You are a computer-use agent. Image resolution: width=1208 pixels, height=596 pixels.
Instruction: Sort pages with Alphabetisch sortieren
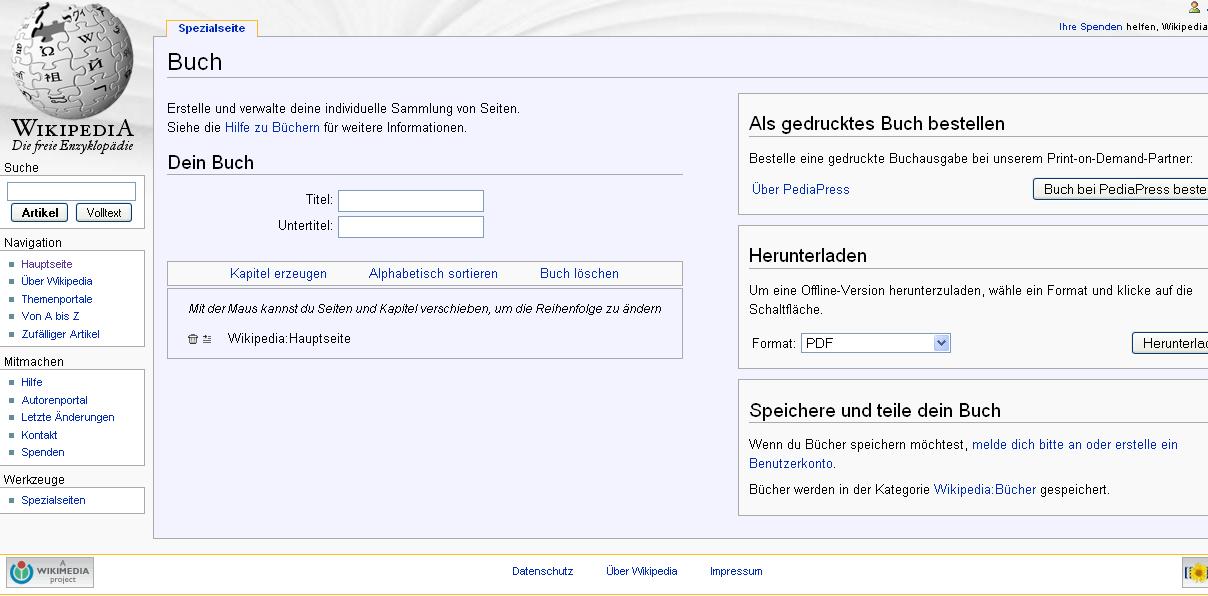[433, 273]
